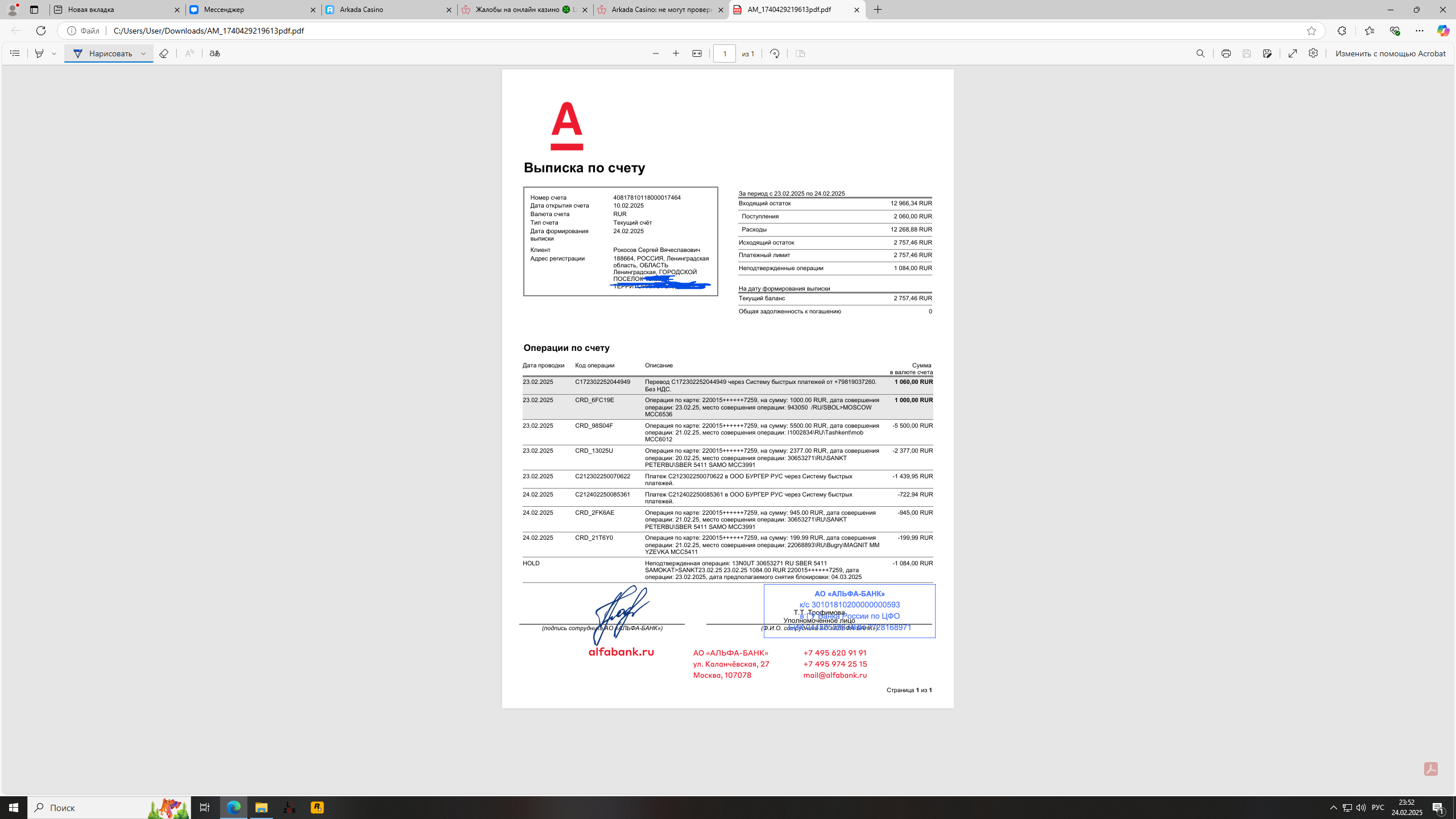Screen dimensions: 1456x819
Task: Open Browser essentials
Action: (x=1395, y=31)
